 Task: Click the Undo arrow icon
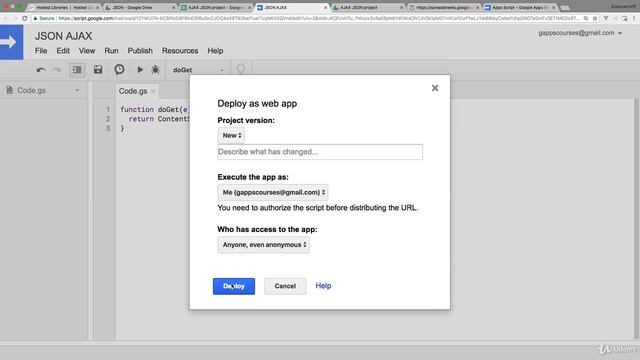(41, 70)
